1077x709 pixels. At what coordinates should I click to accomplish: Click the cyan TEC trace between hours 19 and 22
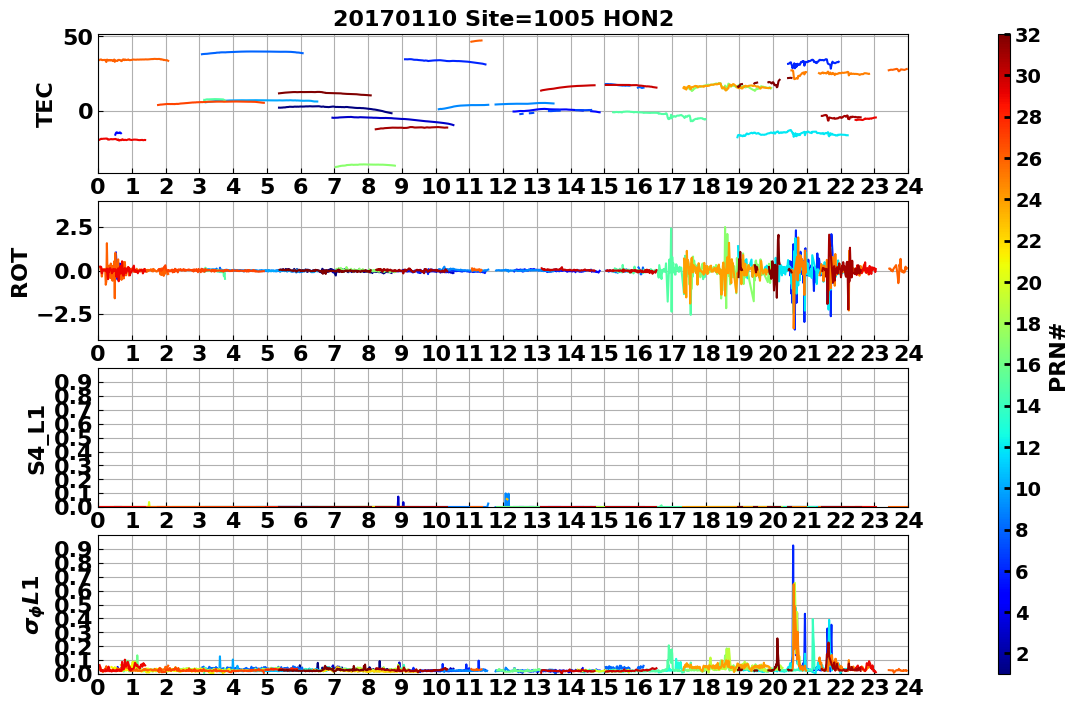[x=792, y=133]
